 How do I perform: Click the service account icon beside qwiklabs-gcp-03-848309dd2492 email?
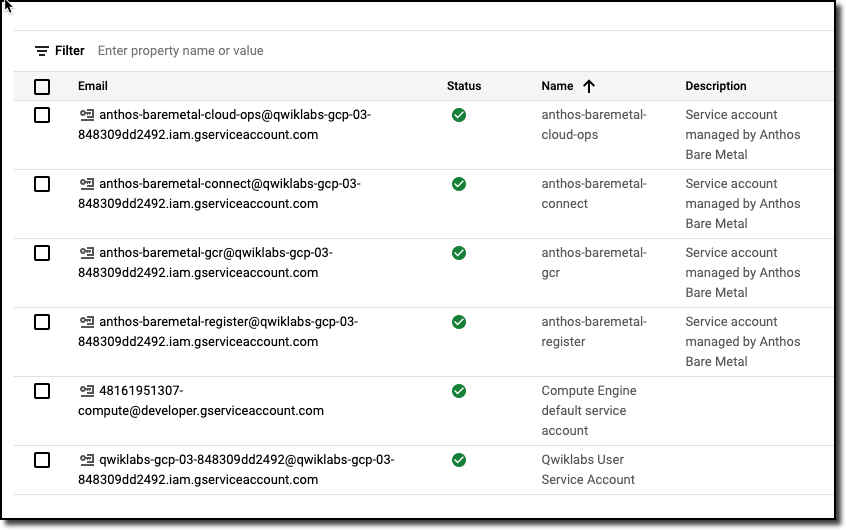pyautogui.click(x=87, y=460)
